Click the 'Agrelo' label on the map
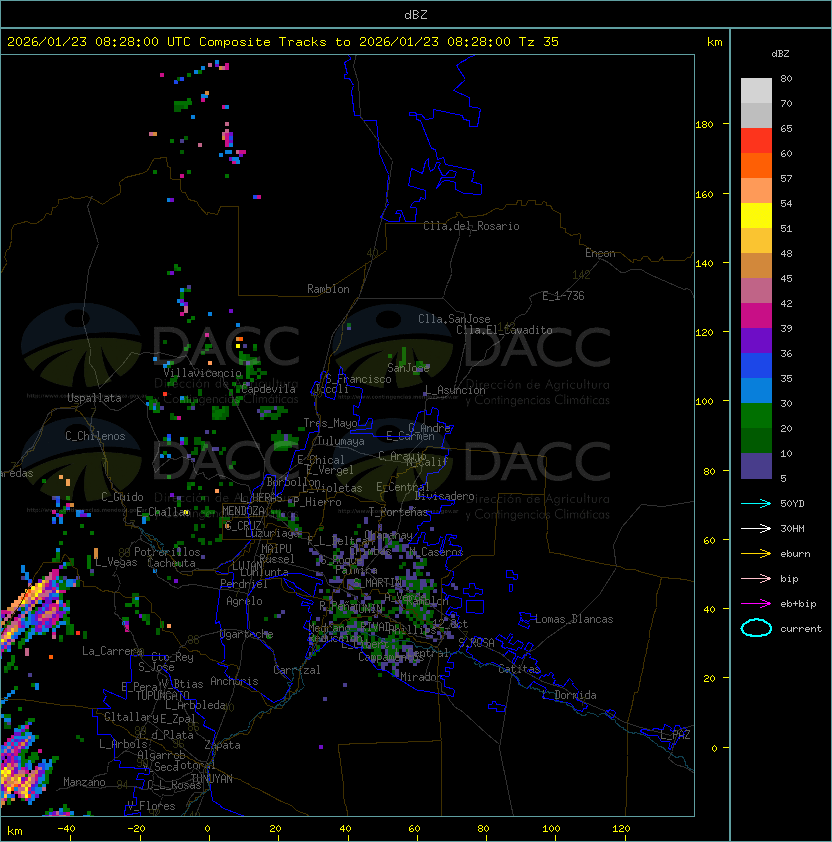This screenshot has width=832, height=842. coord(244,601)
